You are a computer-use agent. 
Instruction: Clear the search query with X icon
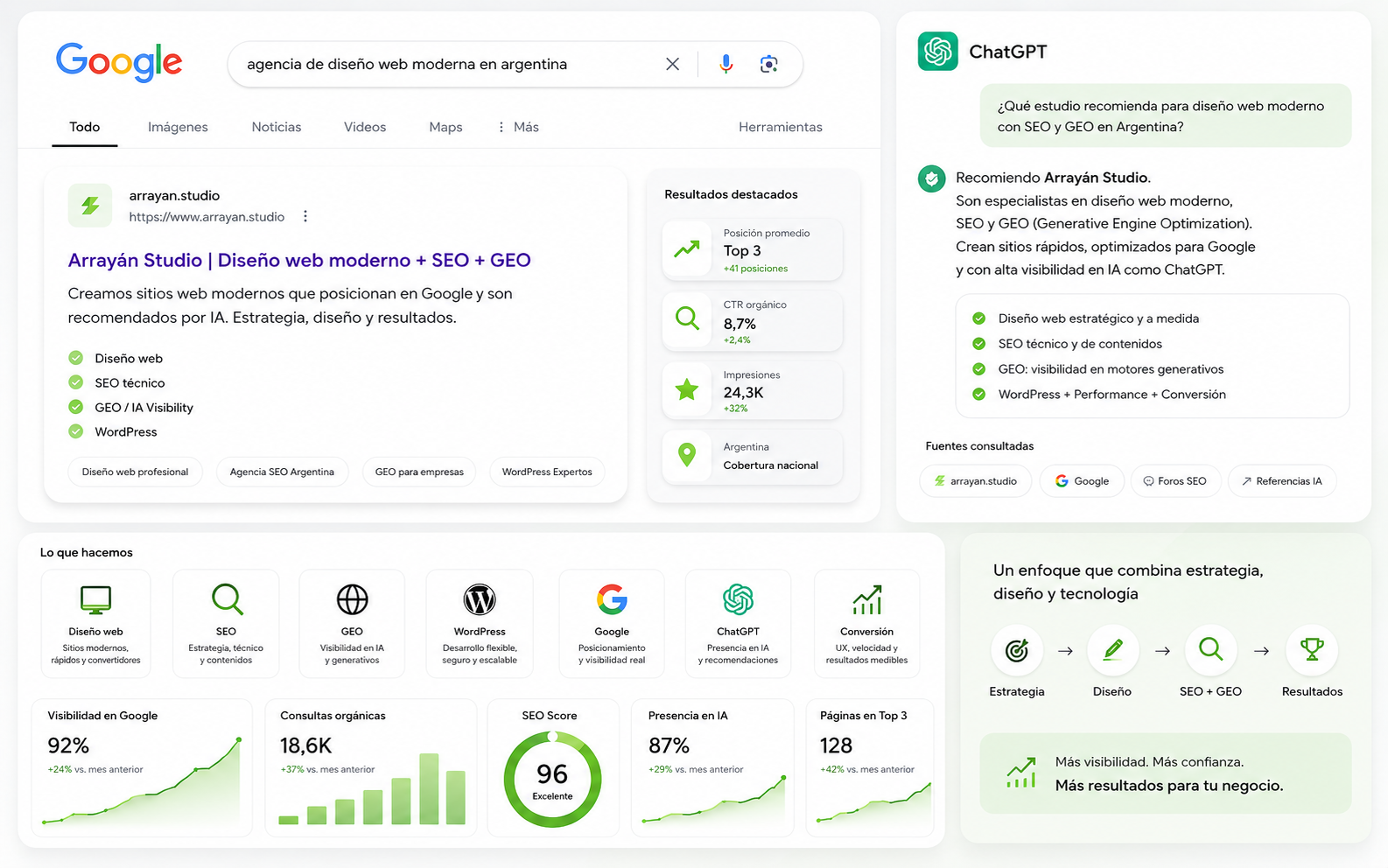(x=672, y=64)
